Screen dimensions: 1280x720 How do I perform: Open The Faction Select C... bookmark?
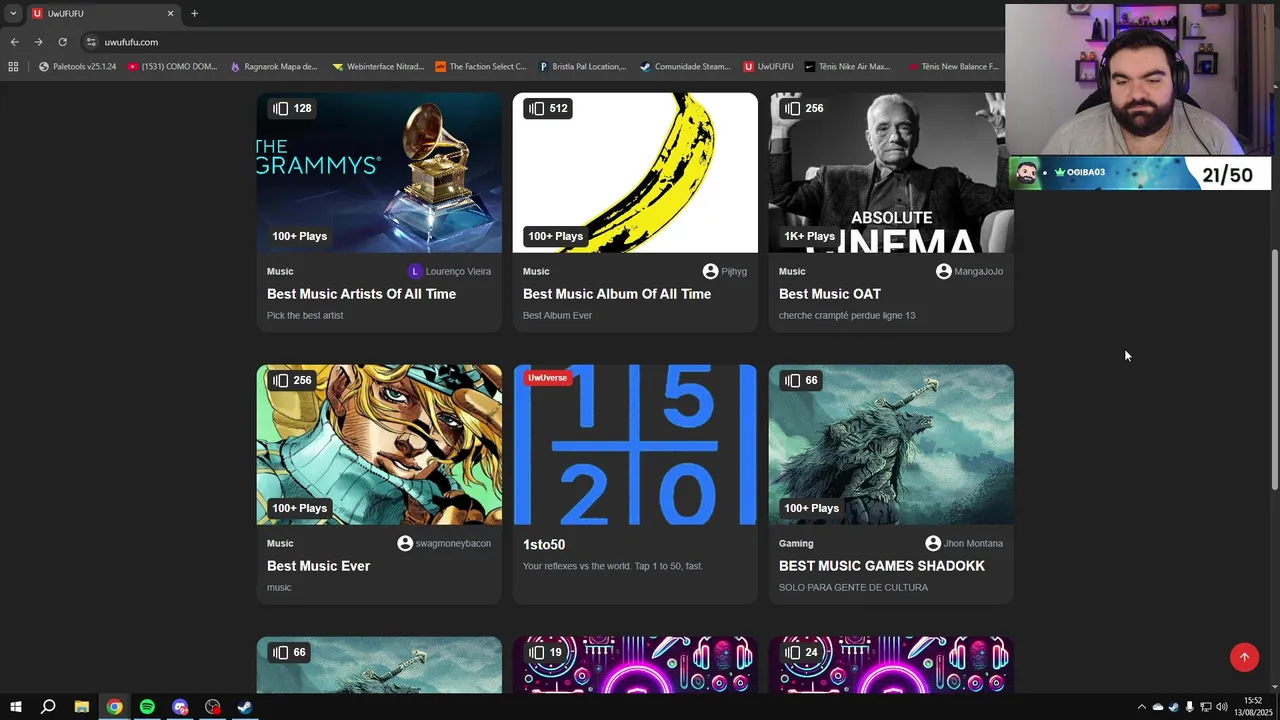pyautogui.click(x=481, y=67)
